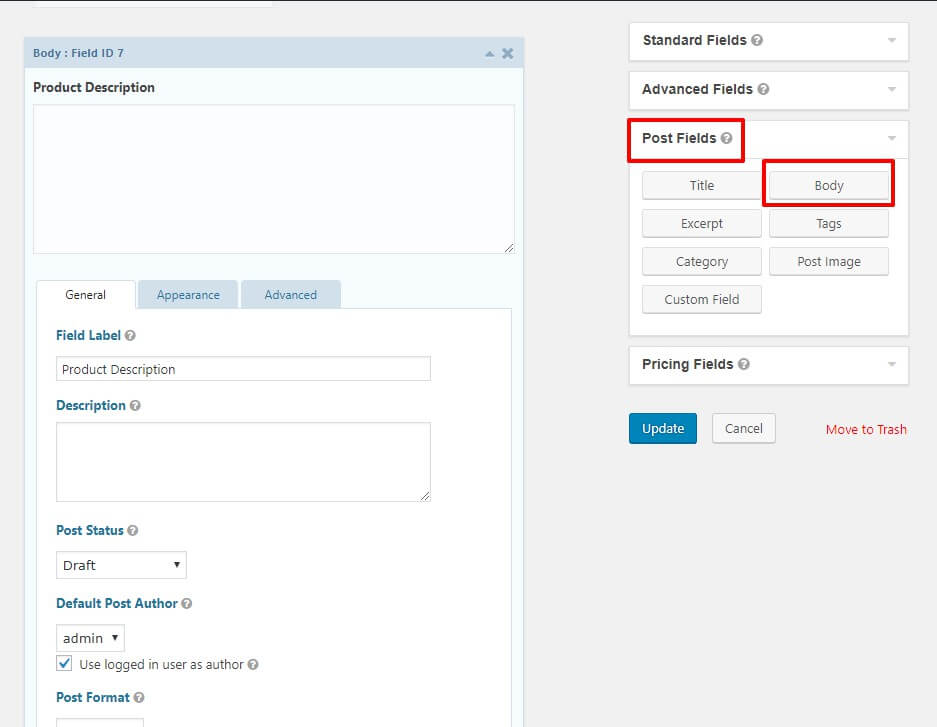Image resolution: width=937 pixels, height=727 pixels.
Task: Uncheck Use logged in user as author
Action: point(64,663)
